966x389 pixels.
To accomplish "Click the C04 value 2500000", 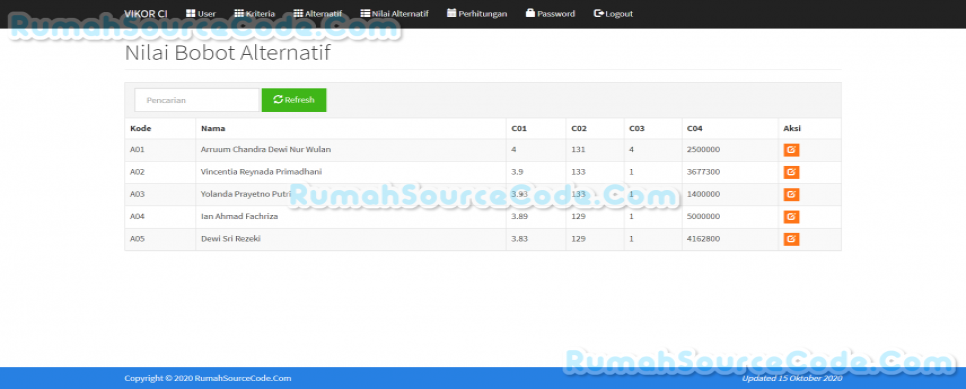I will coord(704,150).
